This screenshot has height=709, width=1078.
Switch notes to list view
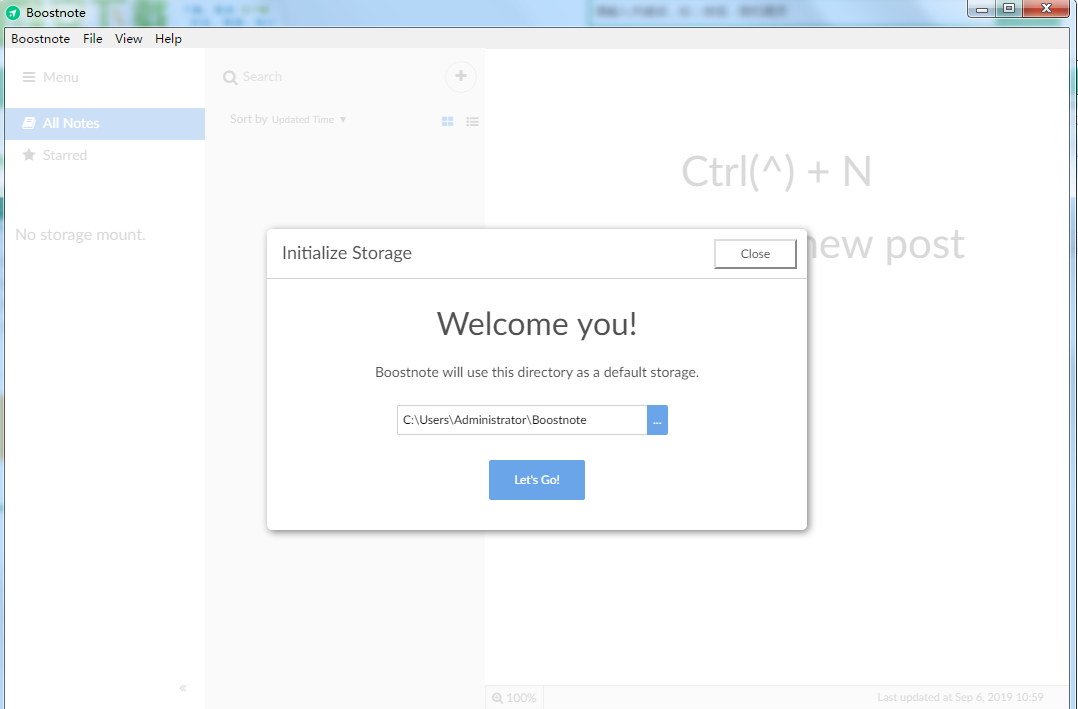pyautogui.click(x=472, y=120)
